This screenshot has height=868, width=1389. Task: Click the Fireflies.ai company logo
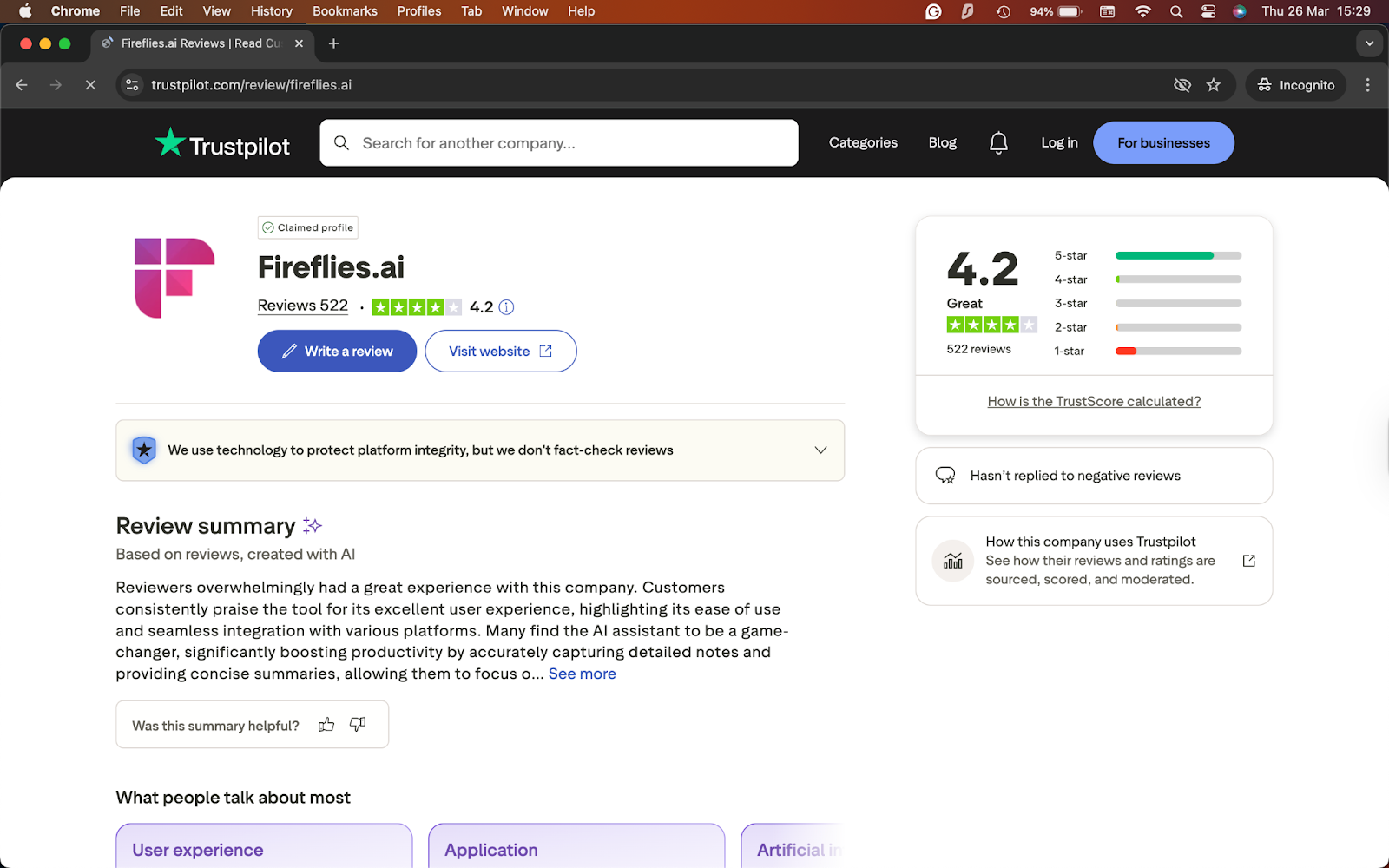174,278
